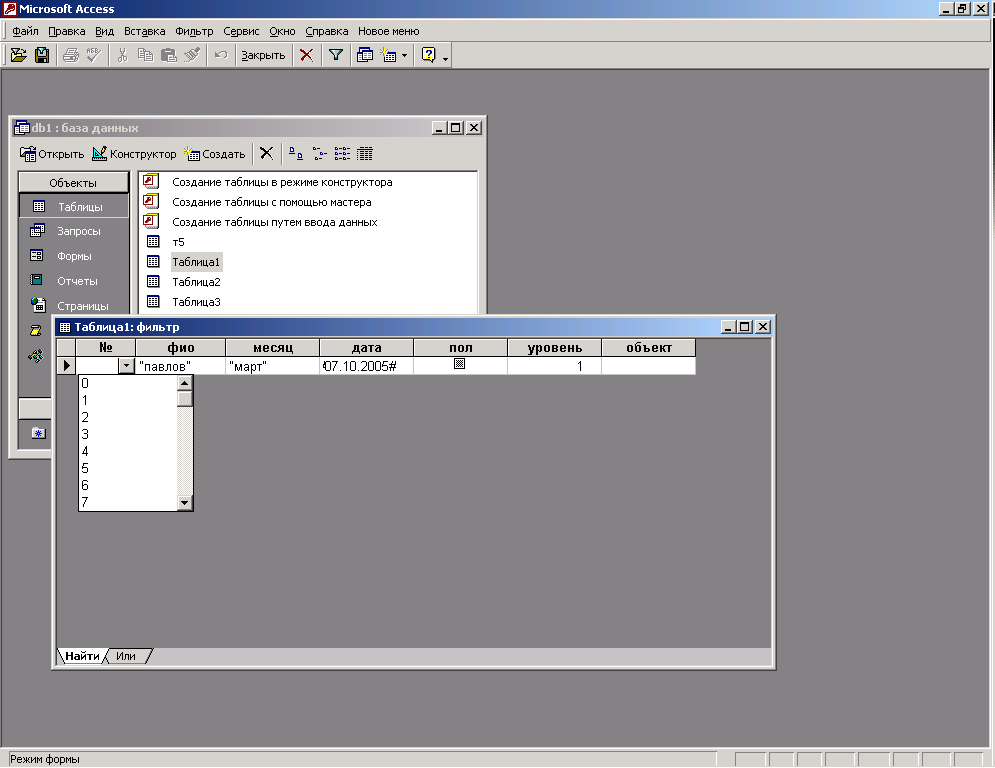Select Создание таблицы с помощью мастера
Image resolution: width=995 pixels, height=768 pixels.
(x=272, y=202)
